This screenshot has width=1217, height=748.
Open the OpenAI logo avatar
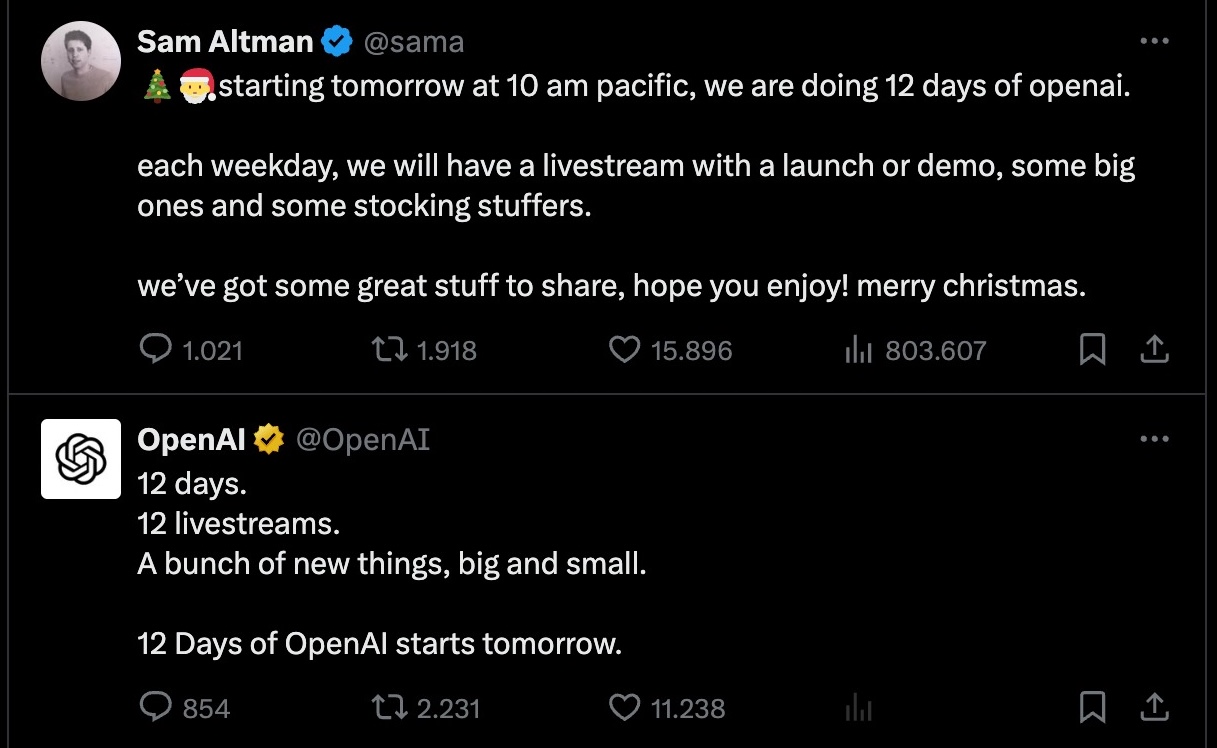point(80,458)
